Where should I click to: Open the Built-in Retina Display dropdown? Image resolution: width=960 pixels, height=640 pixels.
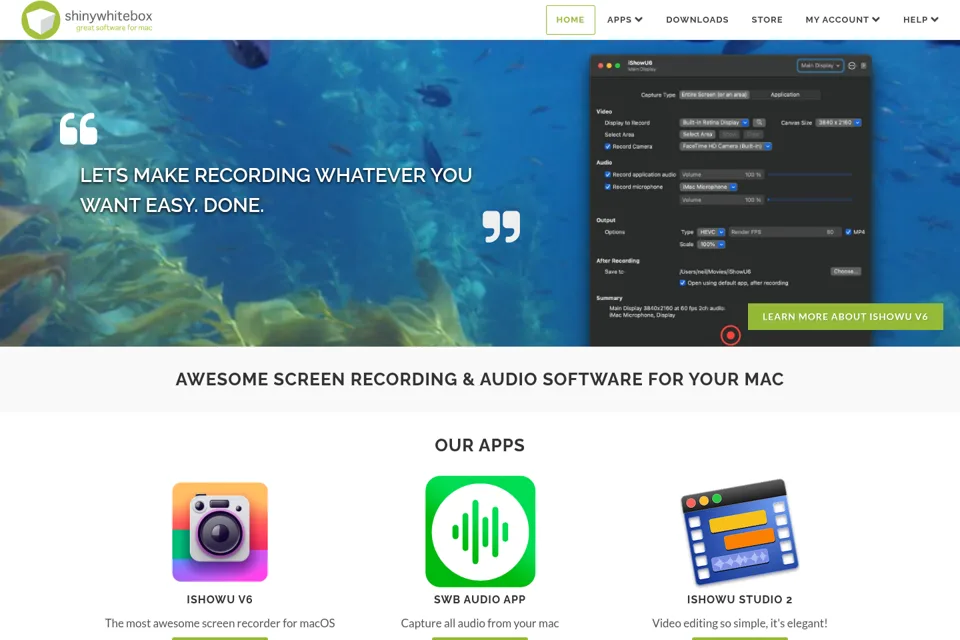714,122
